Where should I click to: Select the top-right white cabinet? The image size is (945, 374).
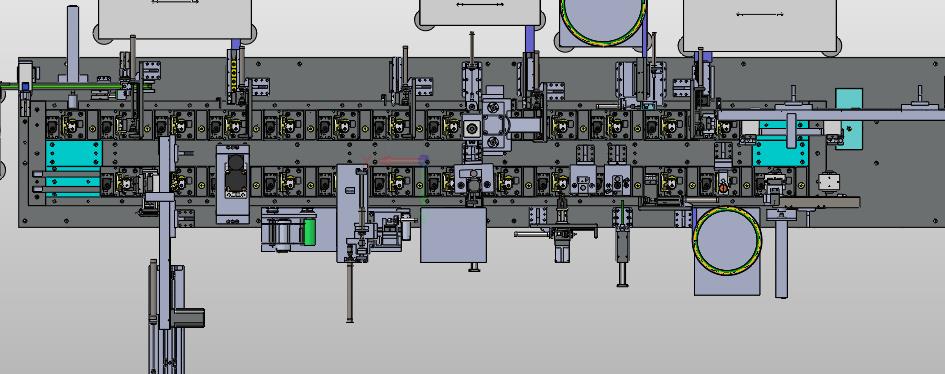click(x=759, y=25)
